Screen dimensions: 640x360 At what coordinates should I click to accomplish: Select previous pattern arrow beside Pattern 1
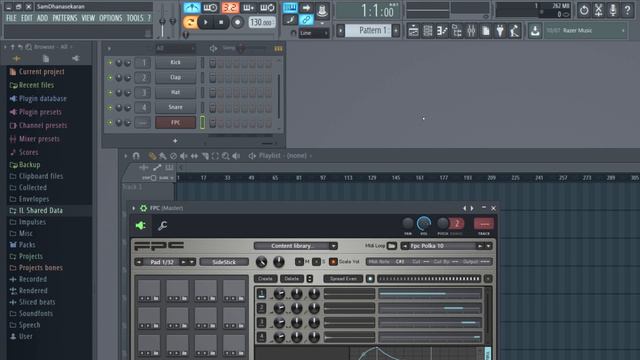pyautogui.click(x=340, y=31)
